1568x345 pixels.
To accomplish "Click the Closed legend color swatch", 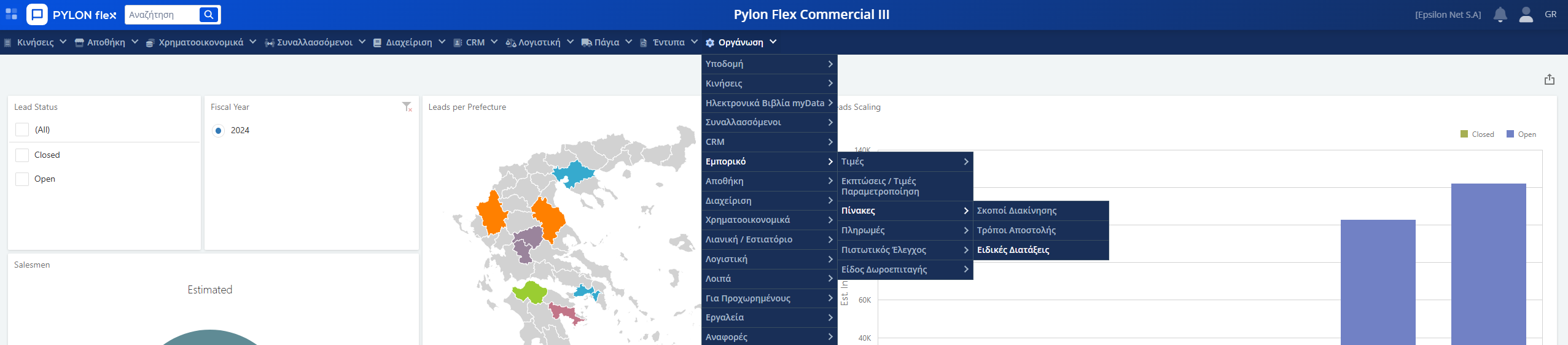I will tap(1464, 134).
